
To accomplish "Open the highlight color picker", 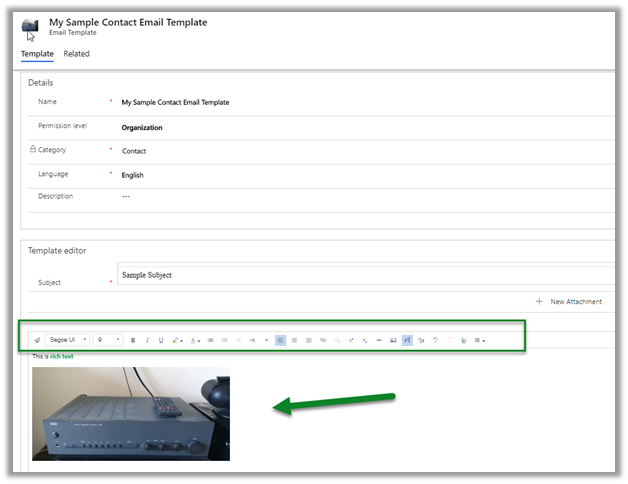I will 177,340.
